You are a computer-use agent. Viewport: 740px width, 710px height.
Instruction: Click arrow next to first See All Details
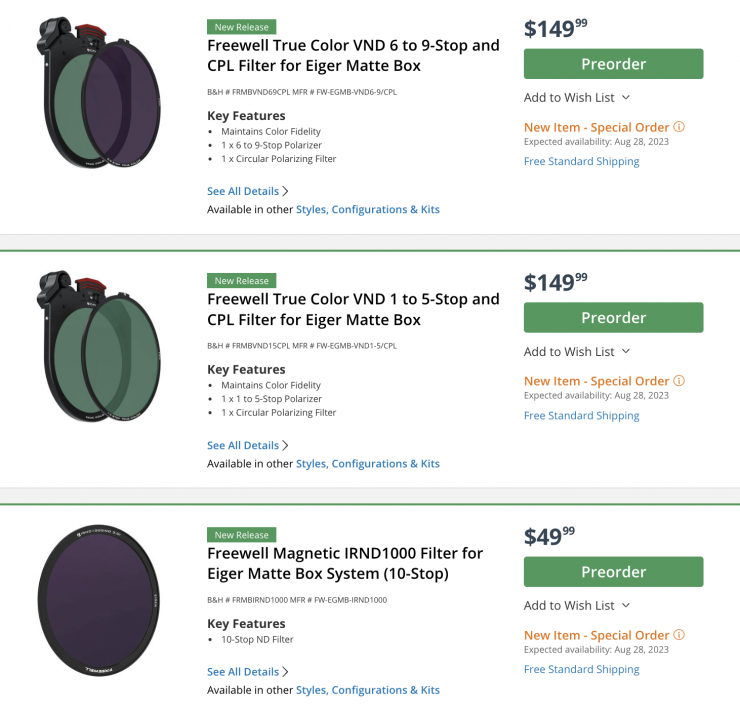coord(286,191)
